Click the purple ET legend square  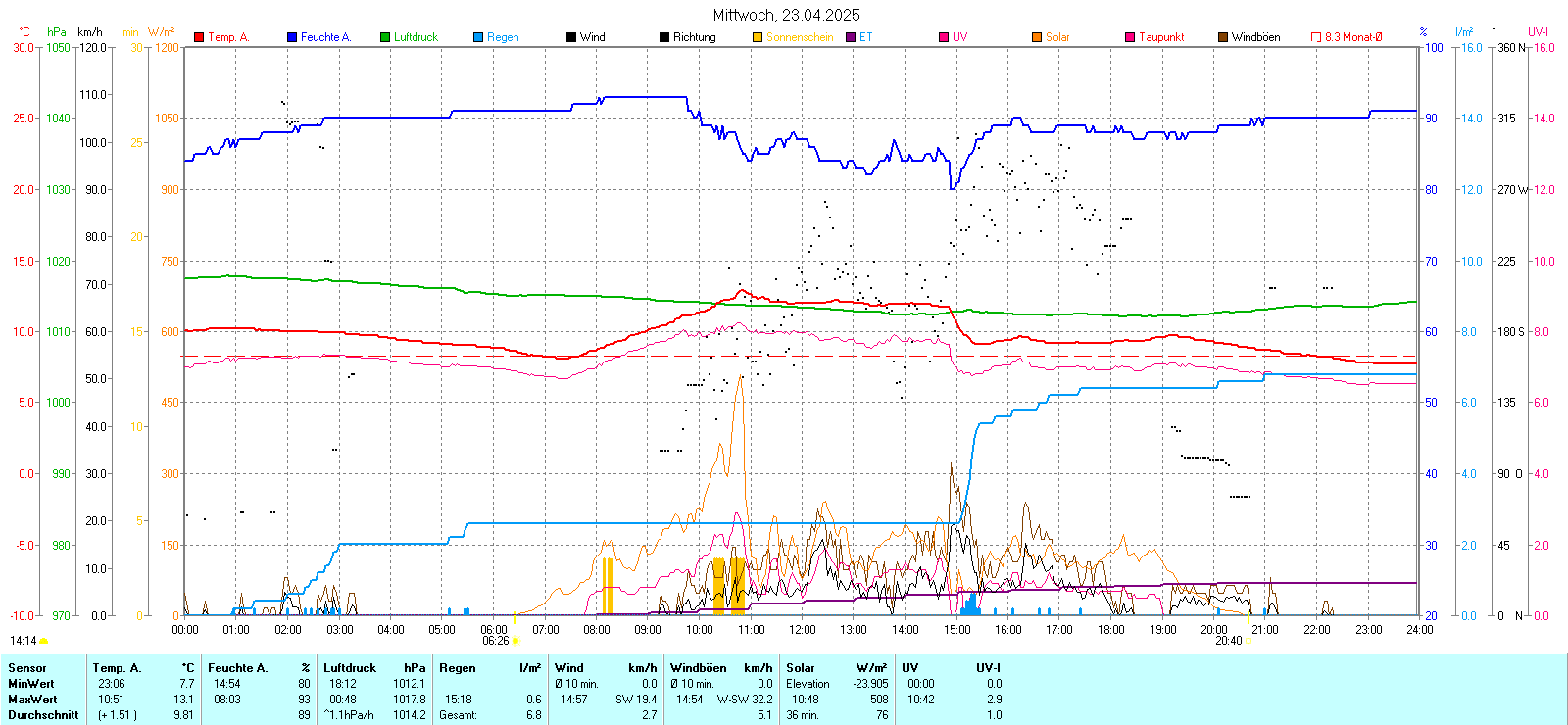pos(851,37)
